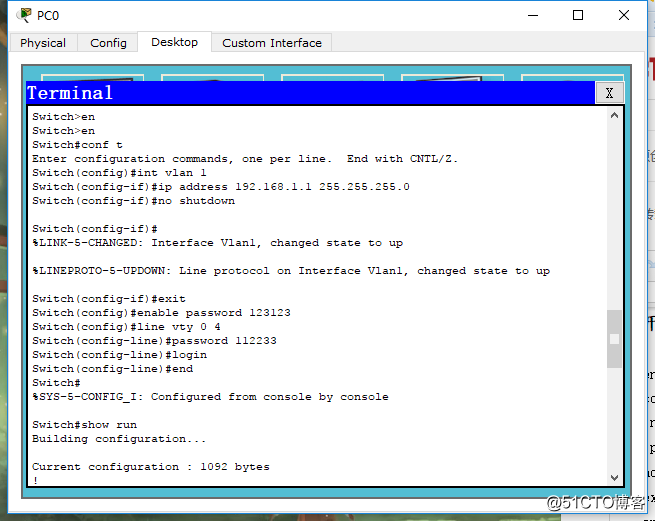Image resolution: width=655 pixels, height=521 pixels.
Task: Click the 'line vty 0 4' line
Action: (x=126, y=327)
